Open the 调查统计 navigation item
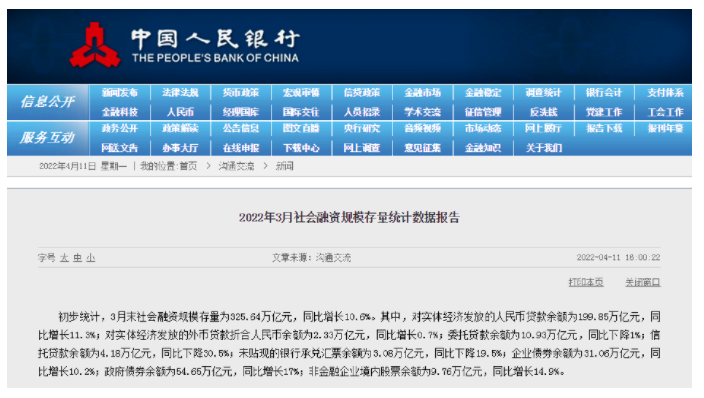 [x=544, y=93]
